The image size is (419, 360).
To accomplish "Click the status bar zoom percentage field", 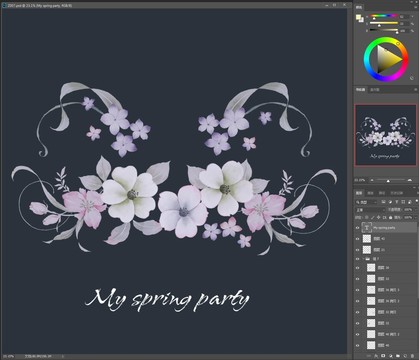I will tap(9, 356).
